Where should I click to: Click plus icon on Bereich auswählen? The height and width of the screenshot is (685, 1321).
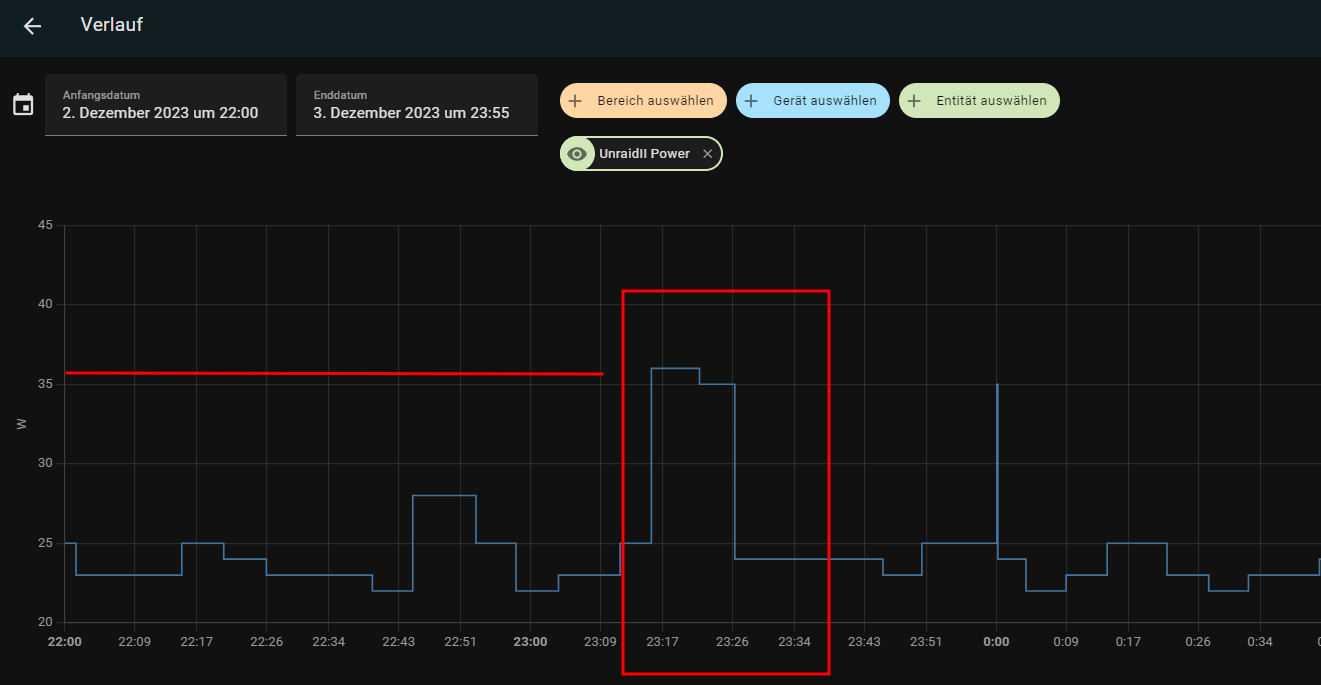point(575,101)
